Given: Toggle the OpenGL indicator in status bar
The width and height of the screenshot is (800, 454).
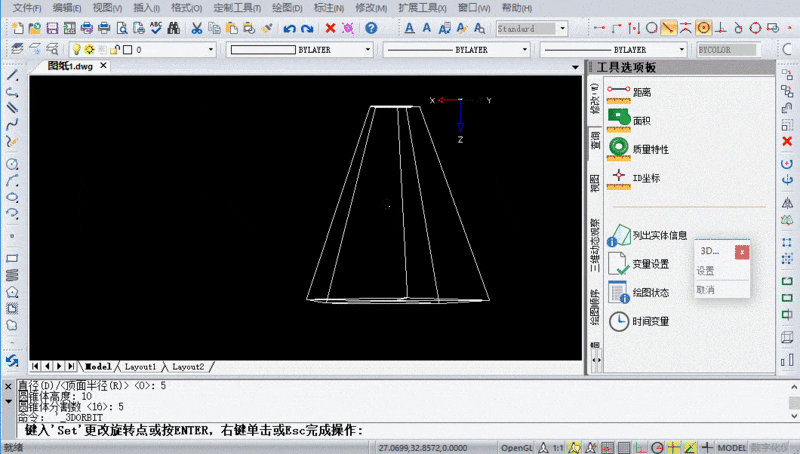Looking at the screenshot, I should pyautogui.click(x=516, y=446).
